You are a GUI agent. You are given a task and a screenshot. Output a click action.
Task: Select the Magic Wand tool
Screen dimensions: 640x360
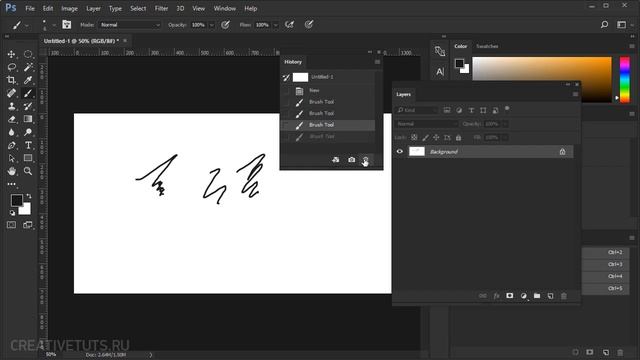click(x=28, y=67)
